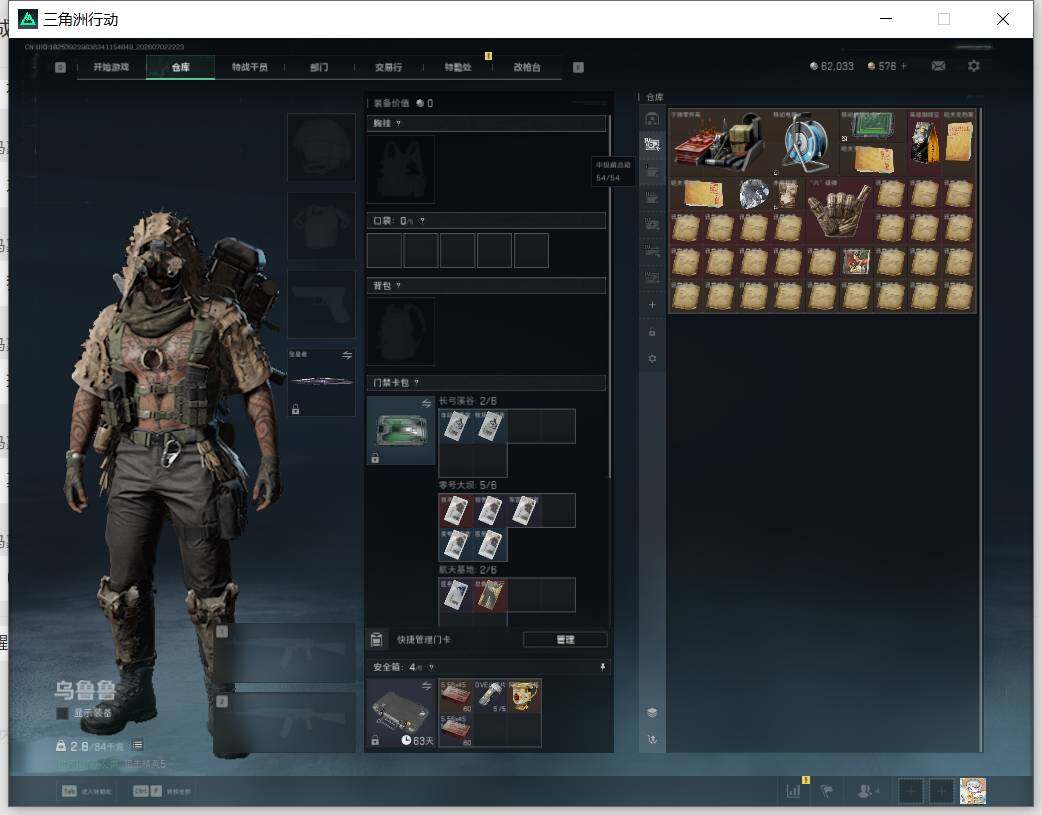Open the player avatar profile

tap(973, 791)
